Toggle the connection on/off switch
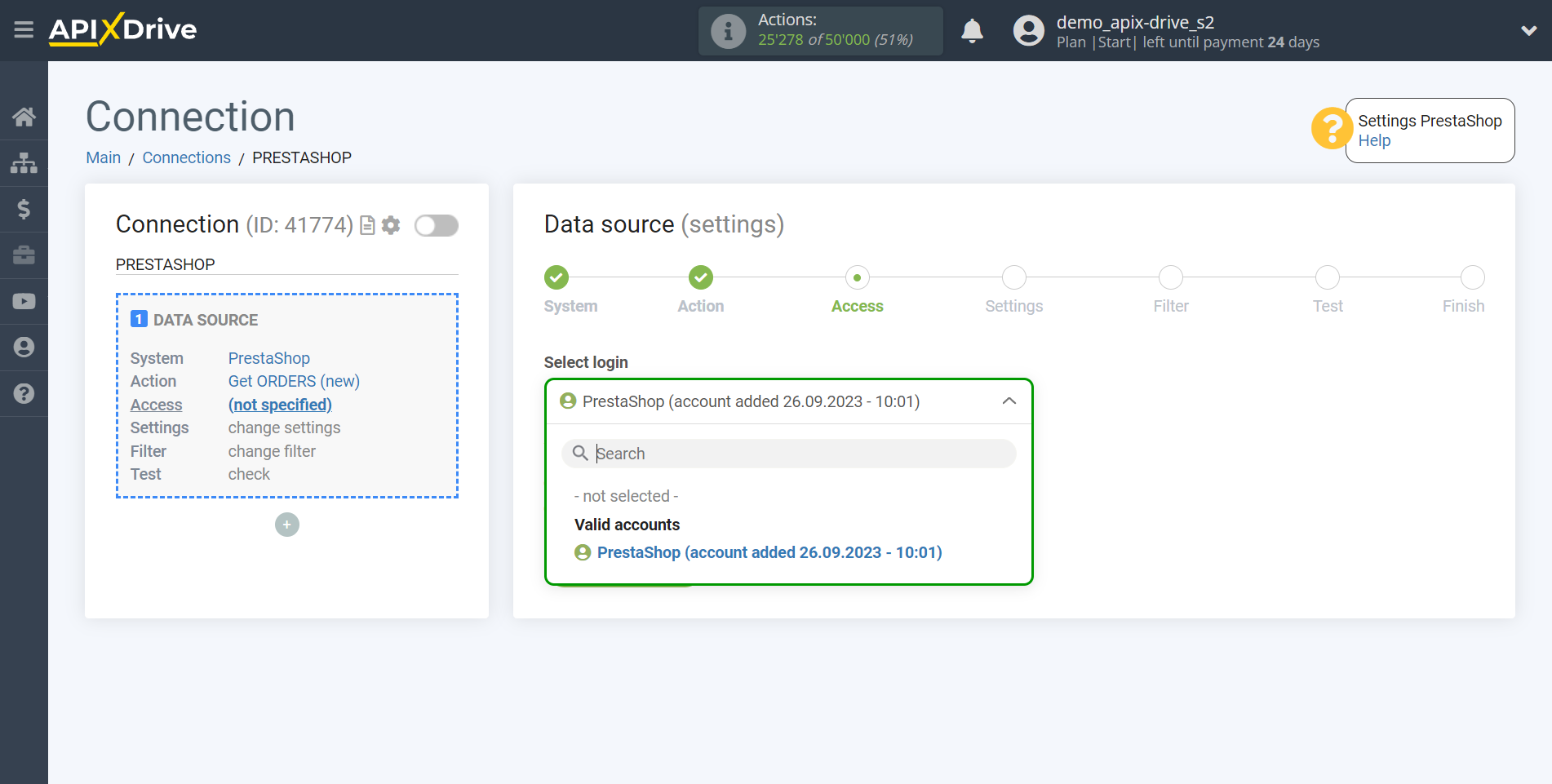 tap(437, 225)
